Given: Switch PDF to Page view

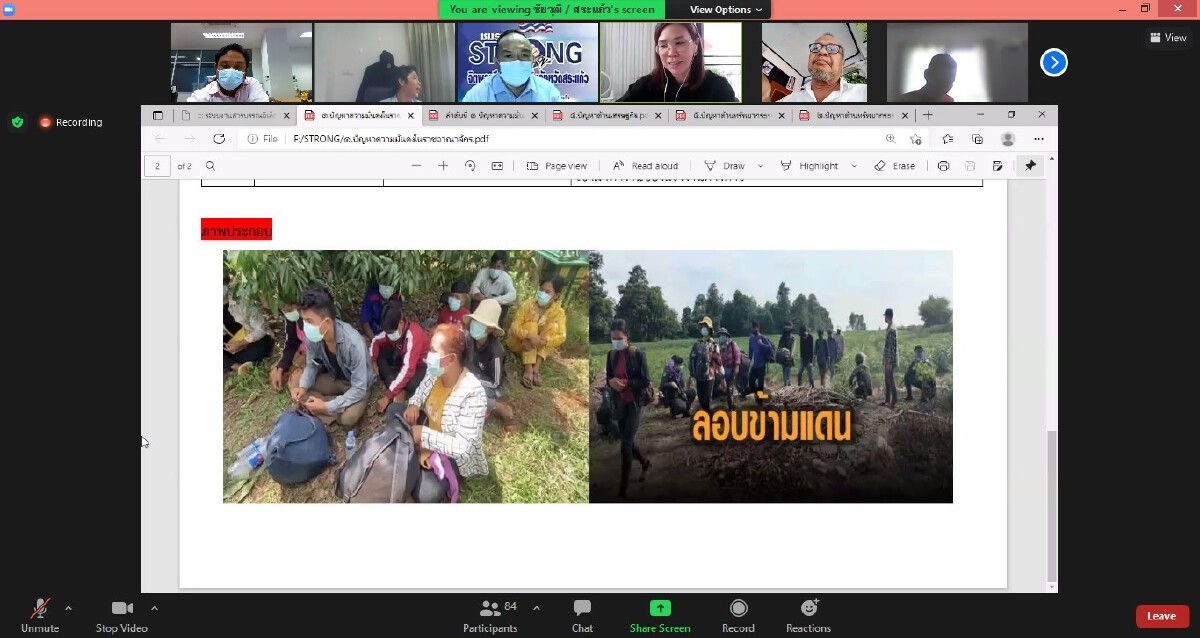Looking at the screenshot, I should [x=557, y=166].
